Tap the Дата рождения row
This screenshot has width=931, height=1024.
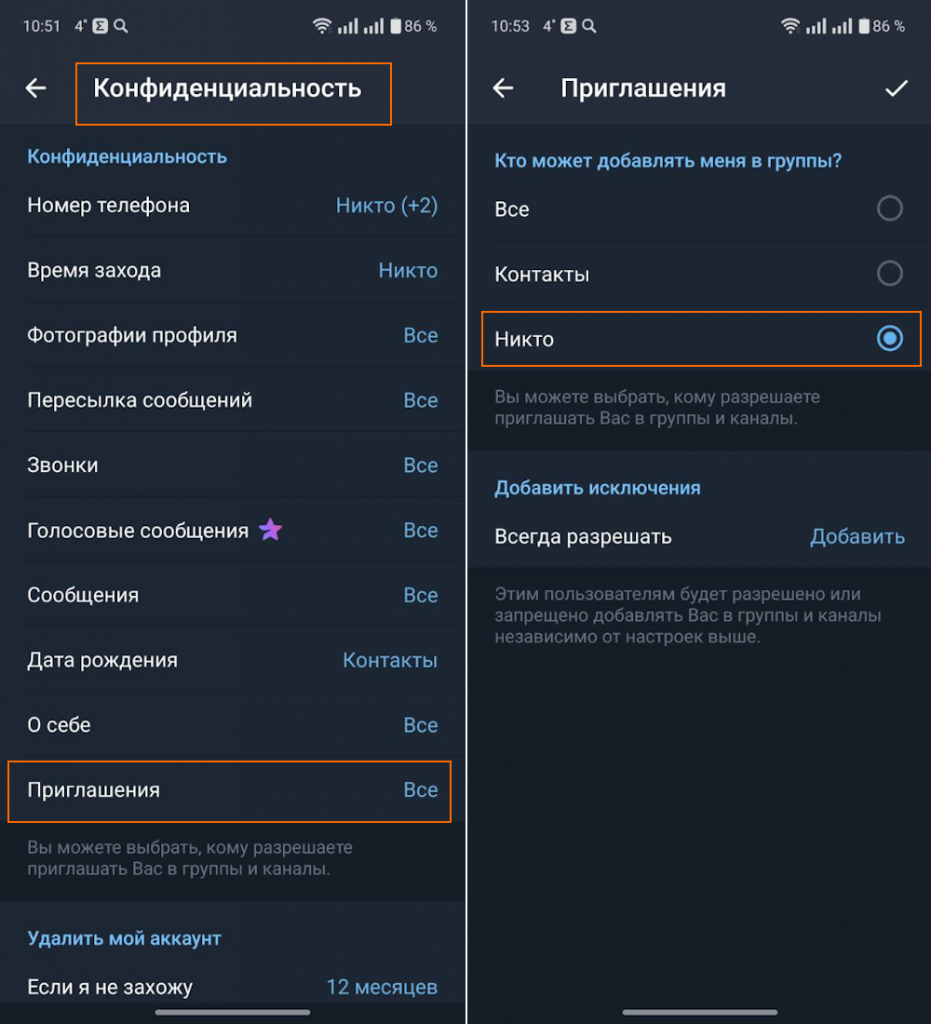click(x=230, y=660)
